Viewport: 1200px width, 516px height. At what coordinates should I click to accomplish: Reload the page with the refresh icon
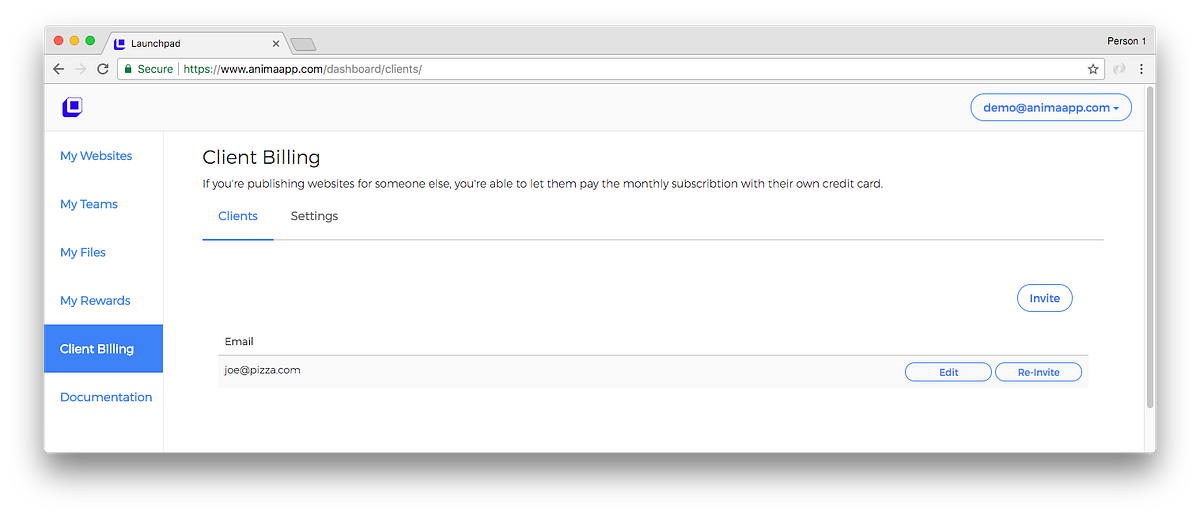(103, 69)
